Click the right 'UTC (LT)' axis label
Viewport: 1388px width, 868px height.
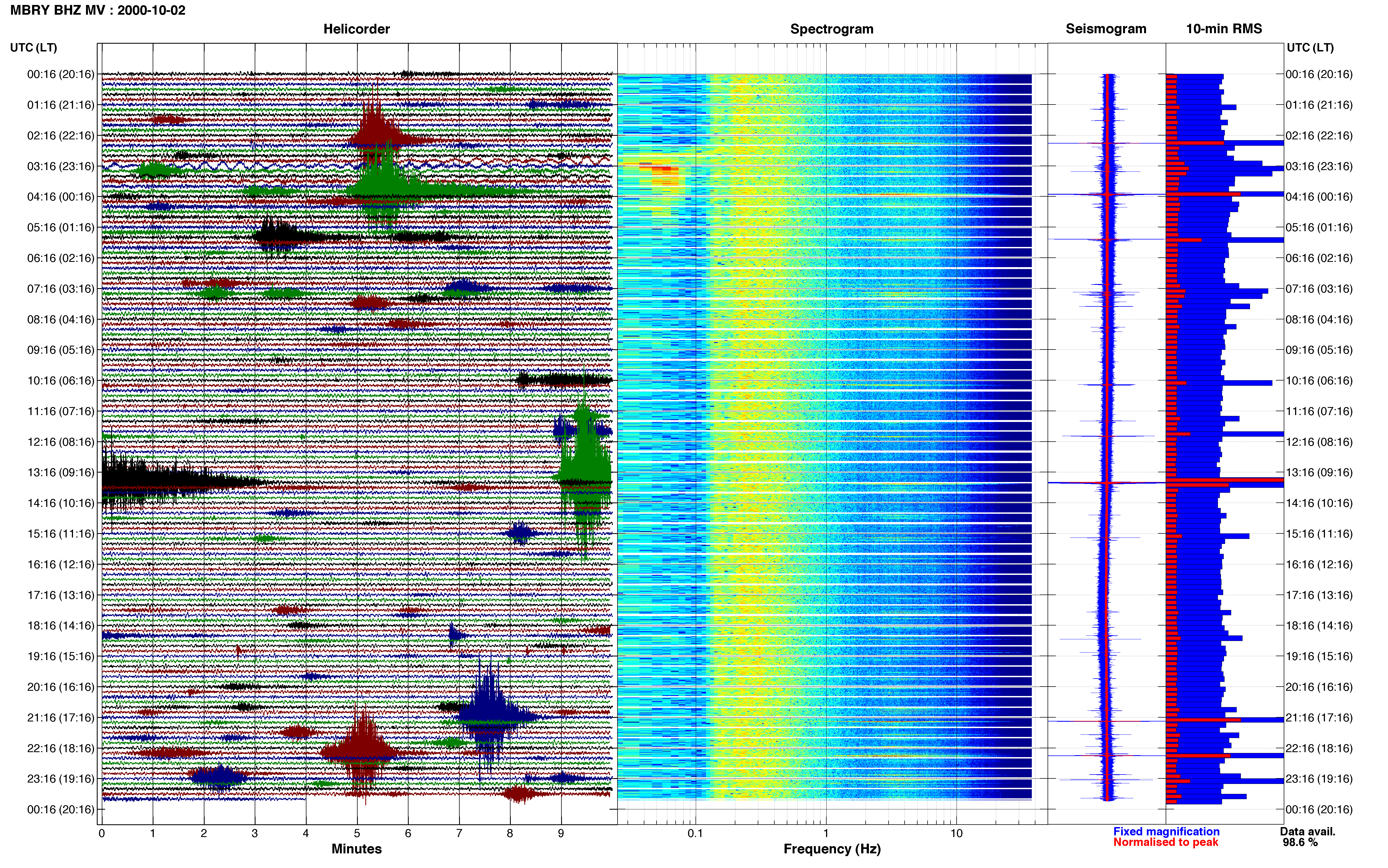1310,48
